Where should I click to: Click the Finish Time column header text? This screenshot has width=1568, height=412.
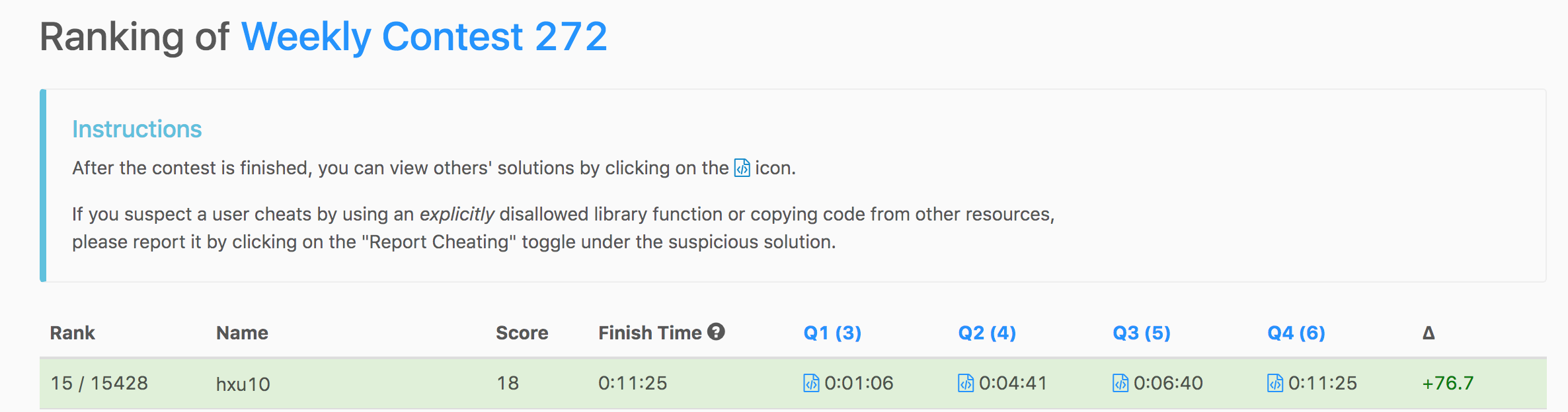649,333
